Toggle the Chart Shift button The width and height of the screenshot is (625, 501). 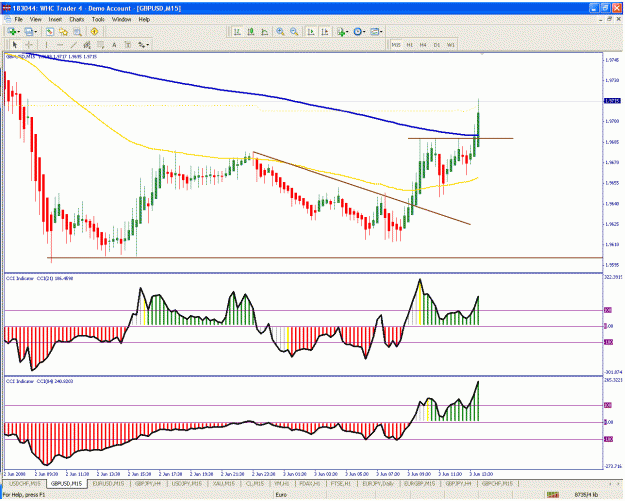pos(325,31)
